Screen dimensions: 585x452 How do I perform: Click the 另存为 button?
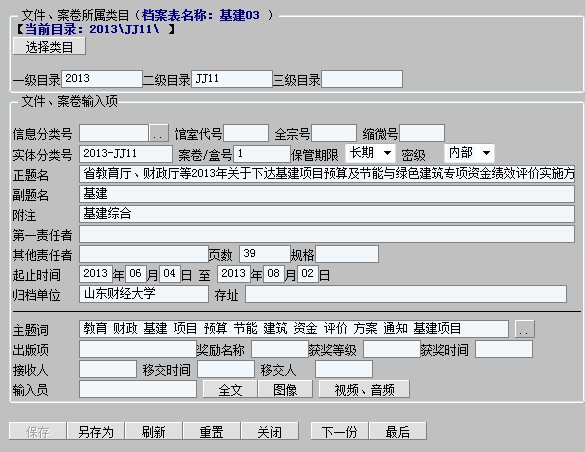pos(96,431)
